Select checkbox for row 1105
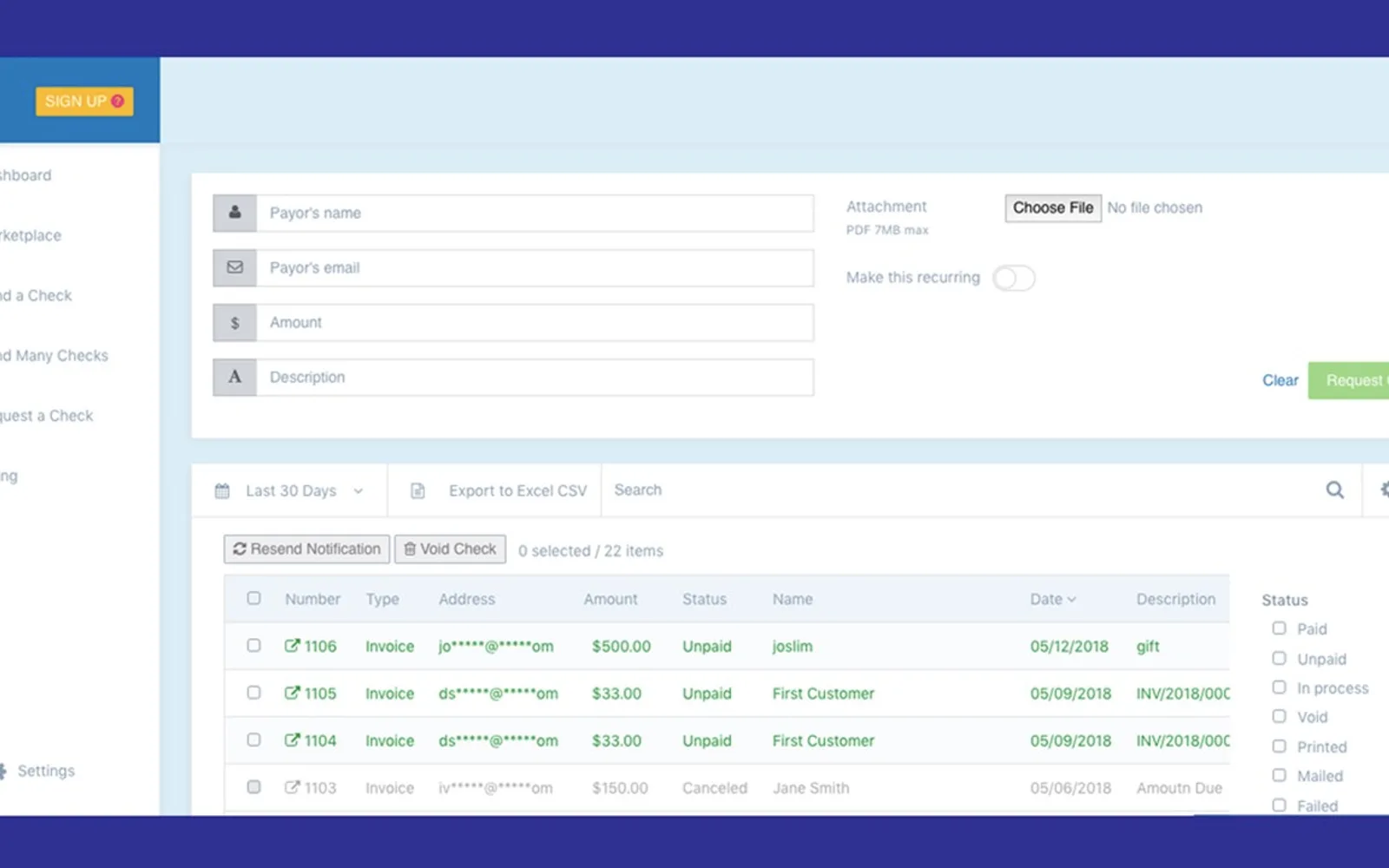This screenshot has height=868, width=1389. [253, 693]
